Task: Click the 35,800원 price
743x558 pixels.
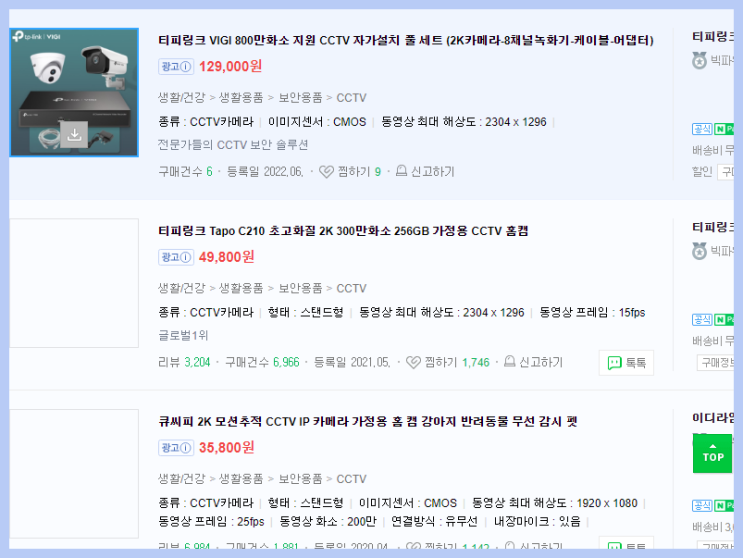Action: pos(227,448)
